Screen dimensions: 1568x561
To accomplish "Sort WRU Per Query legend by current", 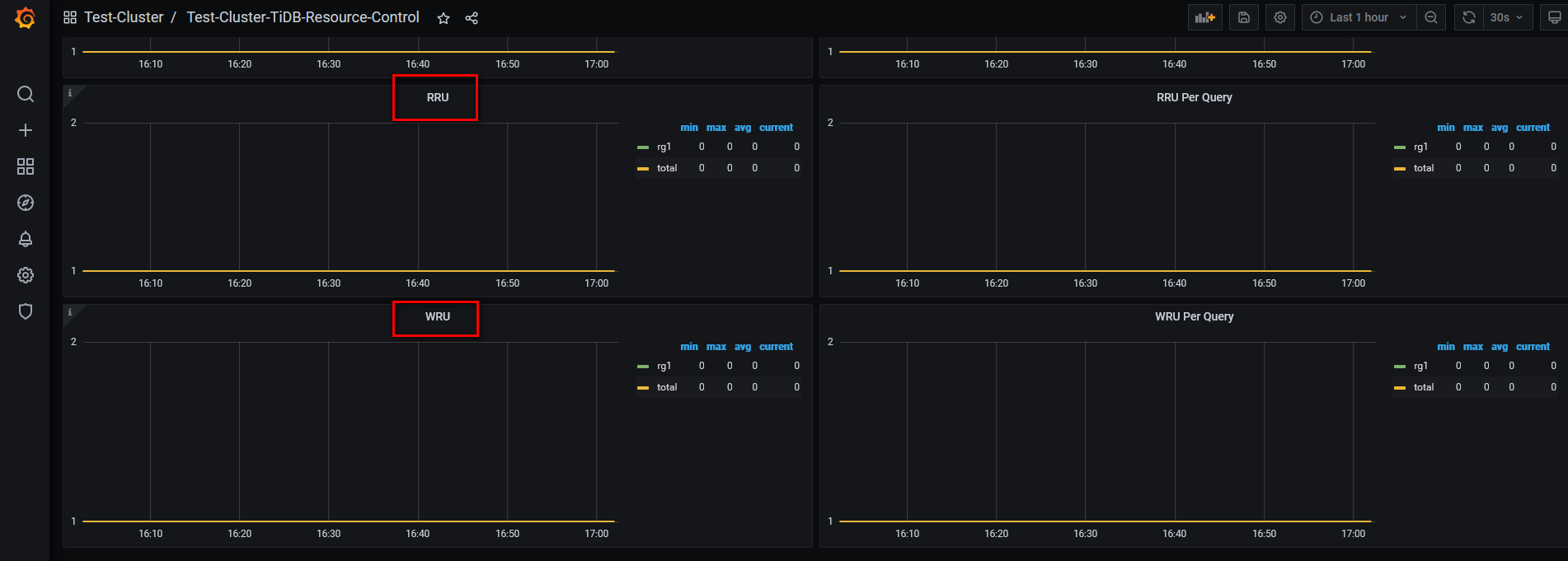I will [x=1533, y=347].
